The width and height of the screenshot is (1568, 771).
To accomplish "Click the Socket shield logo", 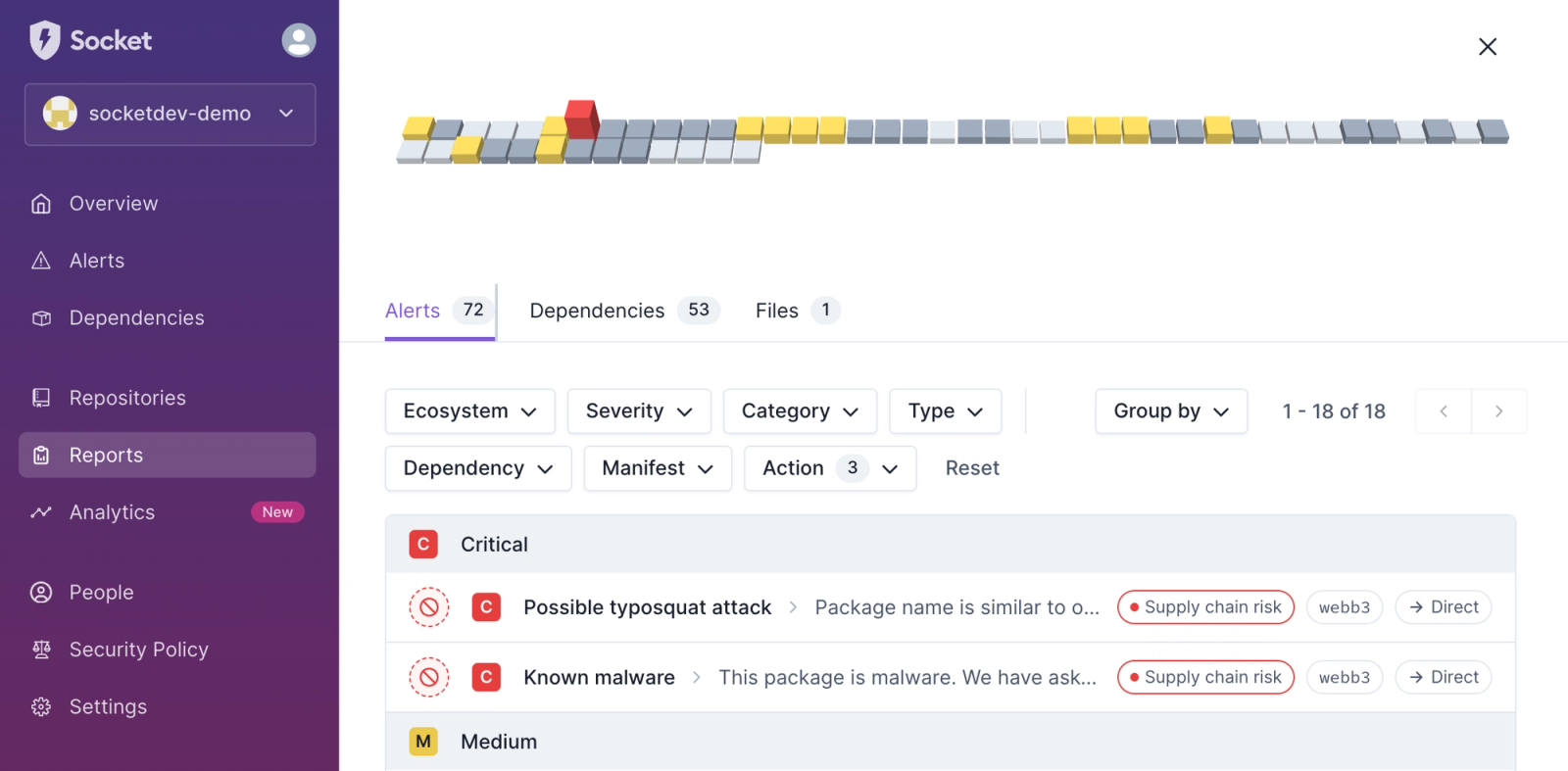I will [45, 40].
